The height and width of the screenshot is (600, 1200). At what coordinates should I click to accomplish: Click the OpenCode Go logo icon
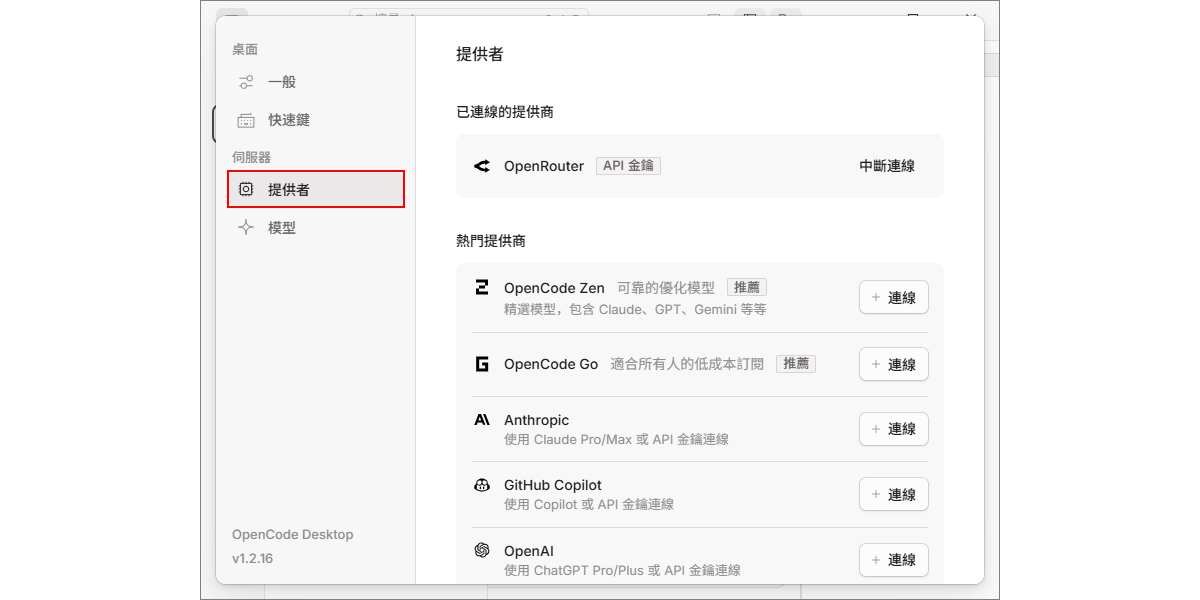click(482, 364)
